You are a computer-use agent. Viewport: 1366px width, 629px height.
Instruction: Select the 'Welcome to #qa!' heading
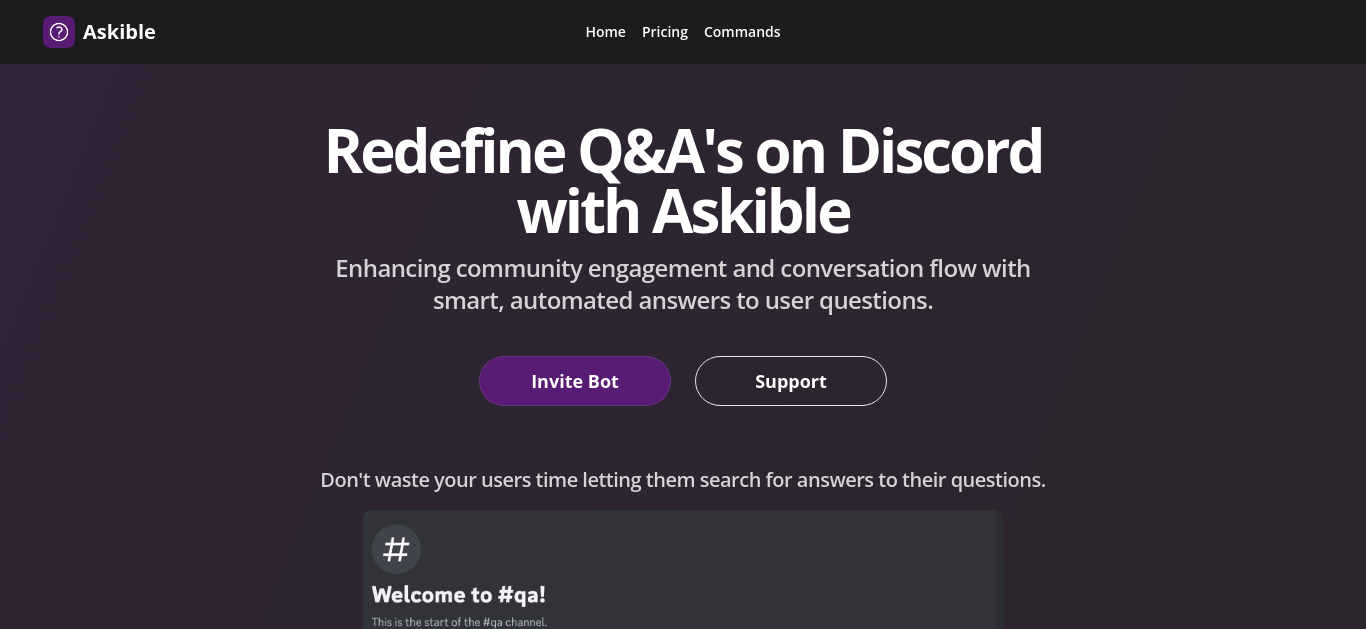click(x=459, y=595)
